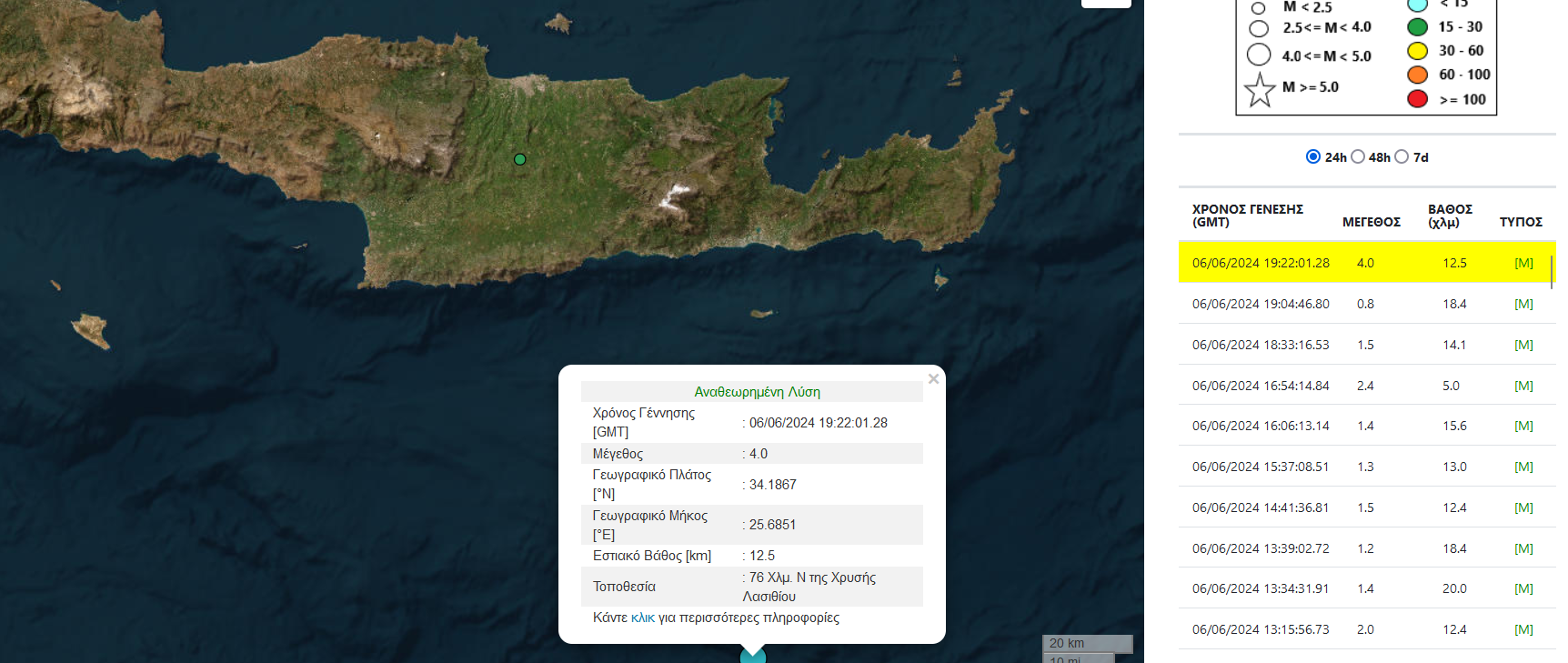Click the green earthquake marker on Crete

[x=520, y=159]
